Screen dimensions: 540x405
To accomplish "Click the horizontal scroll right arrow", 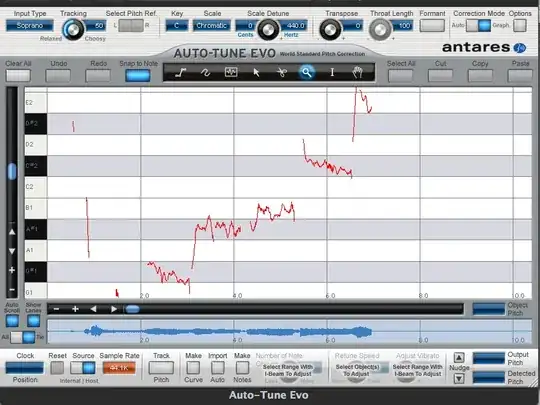I will (x=114, y=309).
